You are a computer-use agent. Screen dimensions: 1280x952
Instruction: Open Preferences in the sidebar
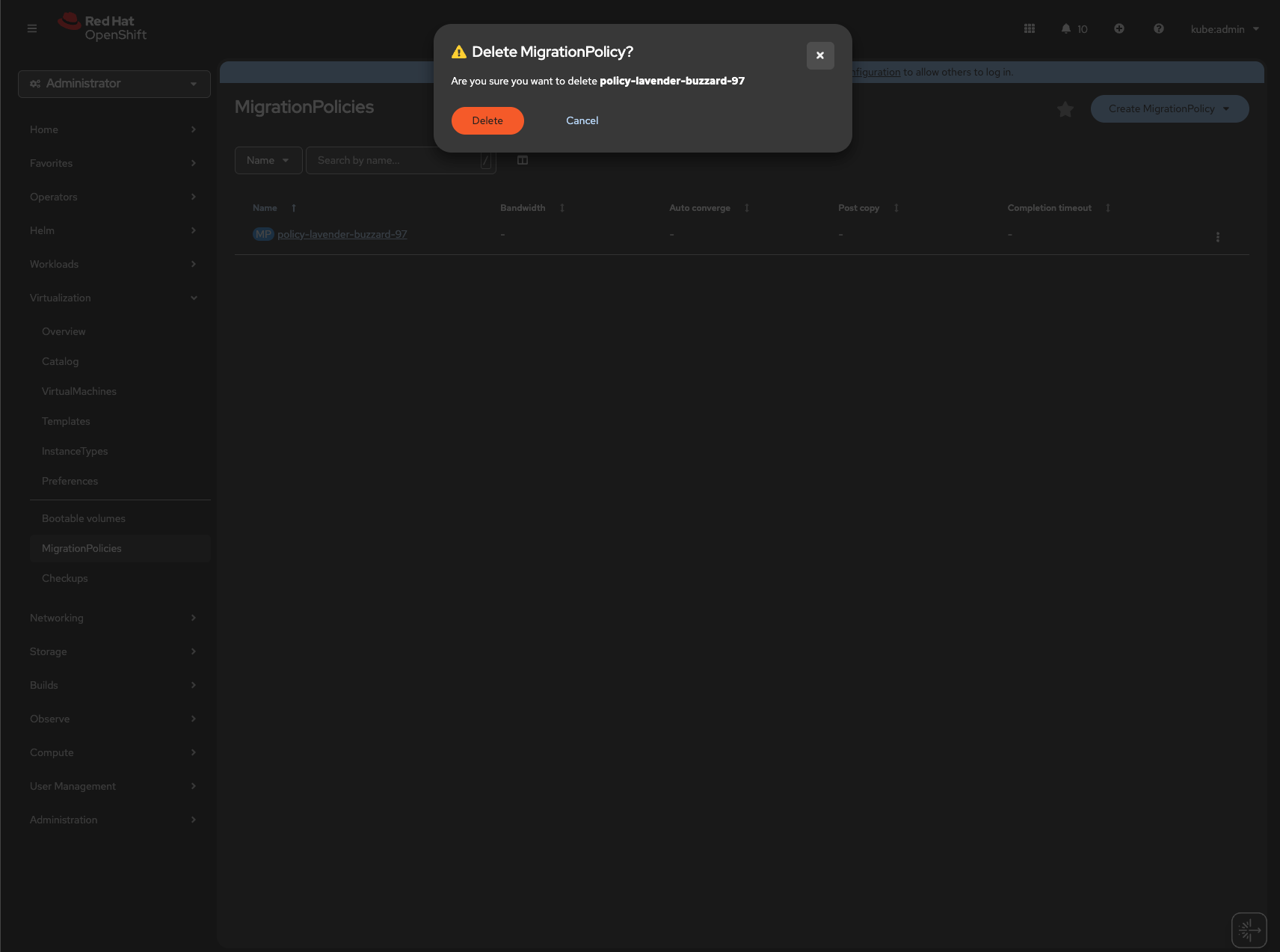(x=70, y=481)
